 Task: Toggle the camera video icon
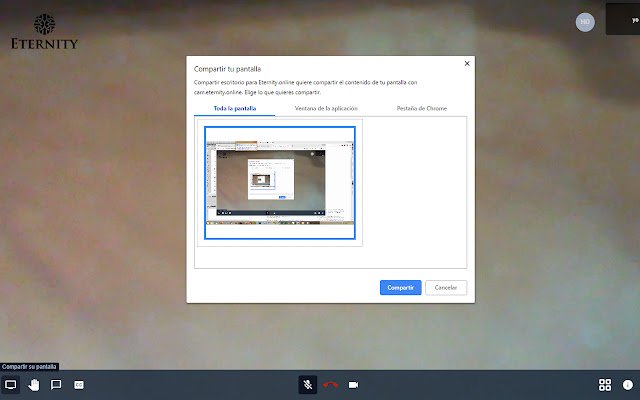(353, 384)
